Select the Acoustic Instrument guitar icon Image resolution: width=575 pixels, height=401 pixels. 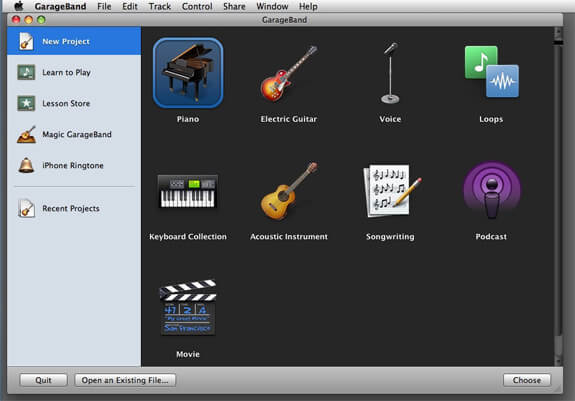pos(289,191)
